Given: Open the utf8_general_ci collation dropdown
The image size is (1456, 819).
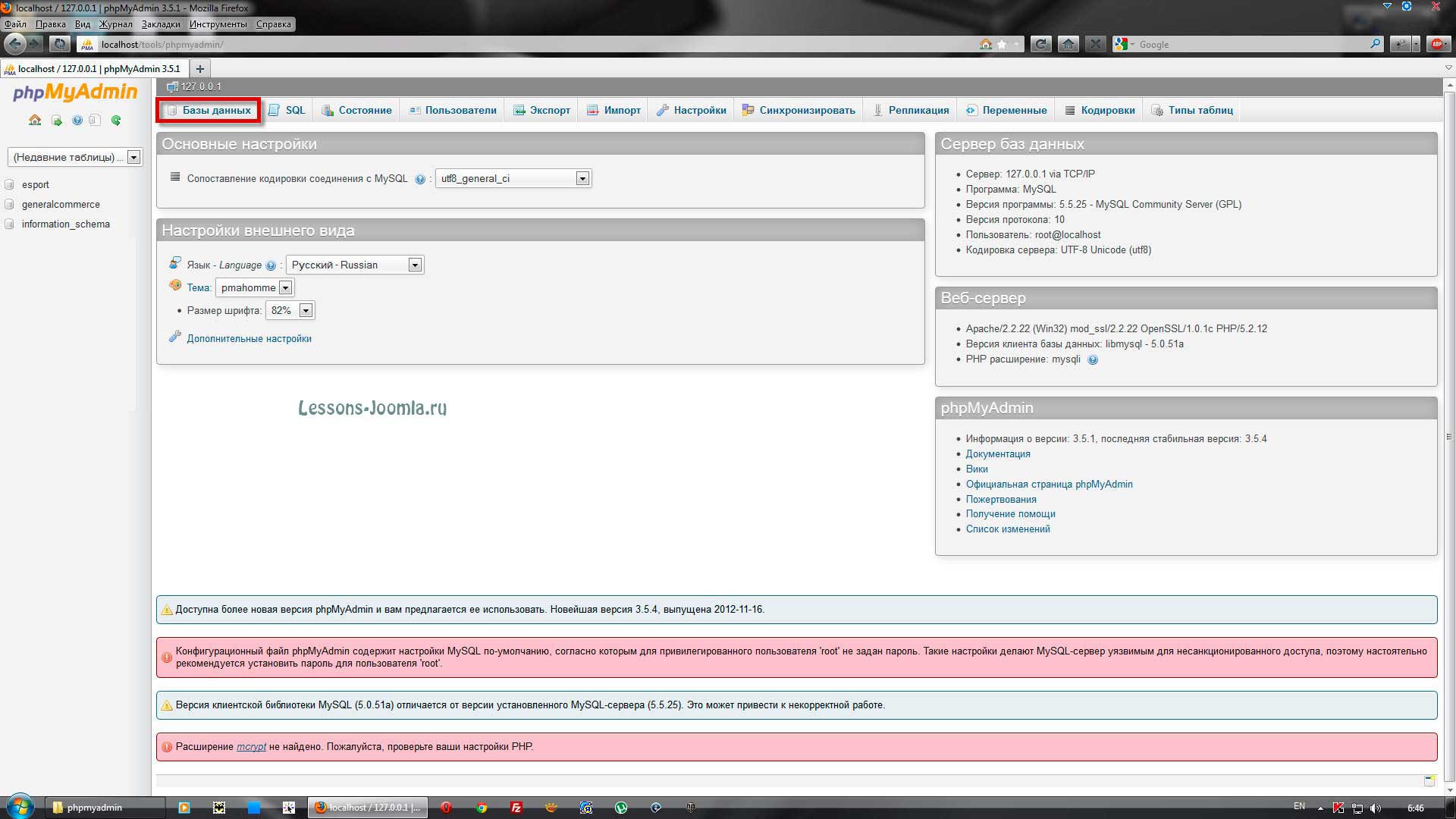Looking at the screenshot, I should coord(513,179).
